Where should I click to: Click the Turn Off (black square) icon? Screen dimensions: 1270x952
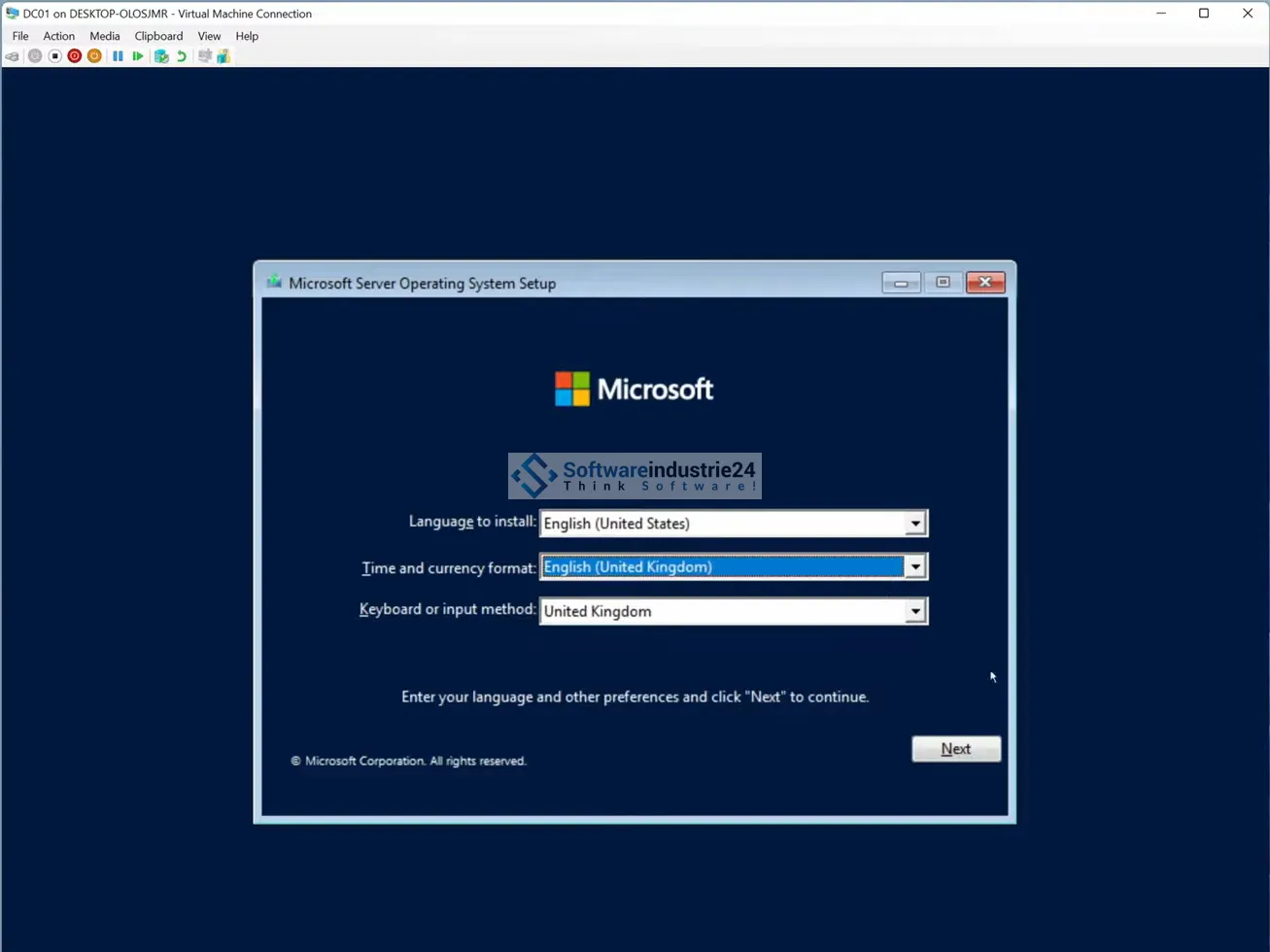coord(54,56)
